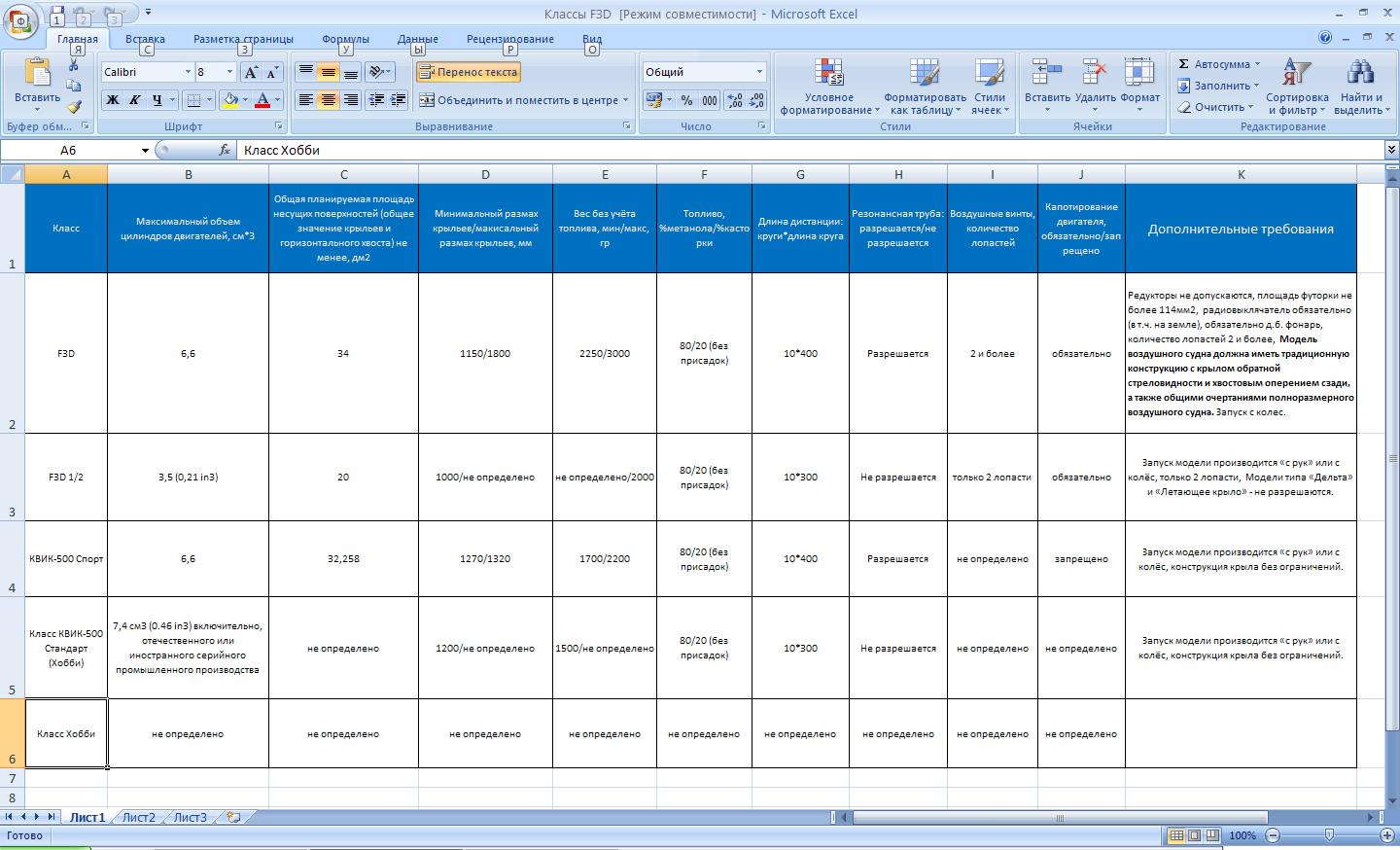
Task: Open the Calibri font name dropdown
Action: [x=188, y=72]
